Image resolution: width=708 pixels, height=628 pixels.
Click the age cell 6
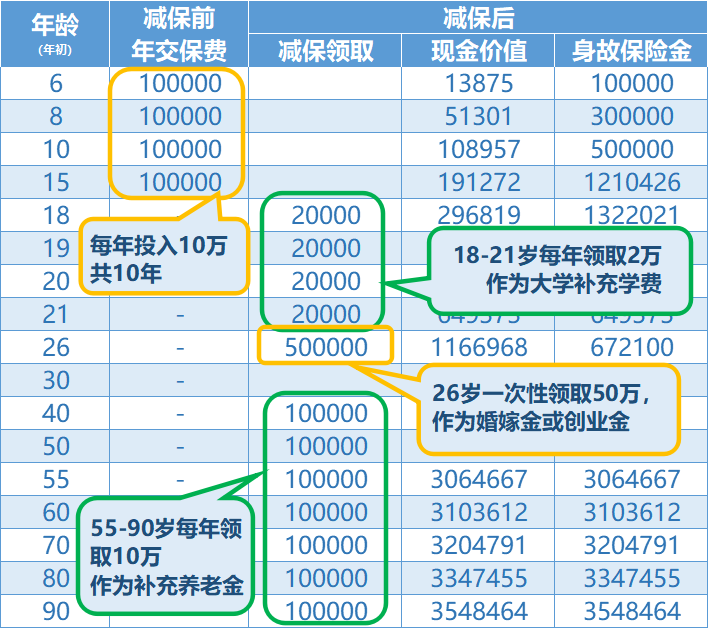(x=56, y=84)
